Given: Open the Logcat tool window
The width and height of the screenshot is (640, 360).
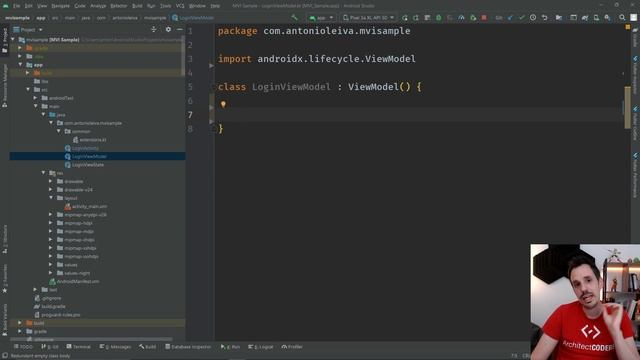Looking at the screenshot, I should (x=260, y=347).
